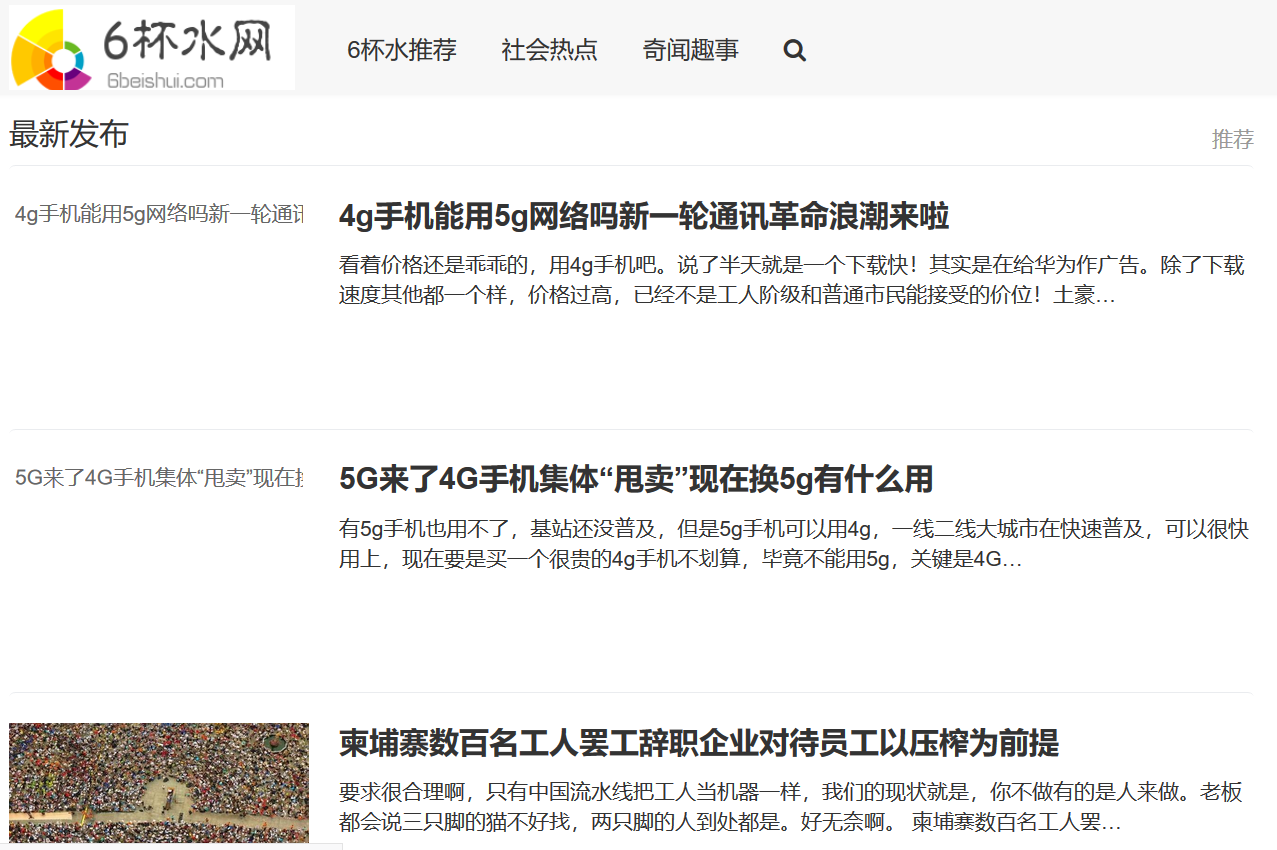Go to 社会热点 section
1277x850 pixels.
(550, 50)
